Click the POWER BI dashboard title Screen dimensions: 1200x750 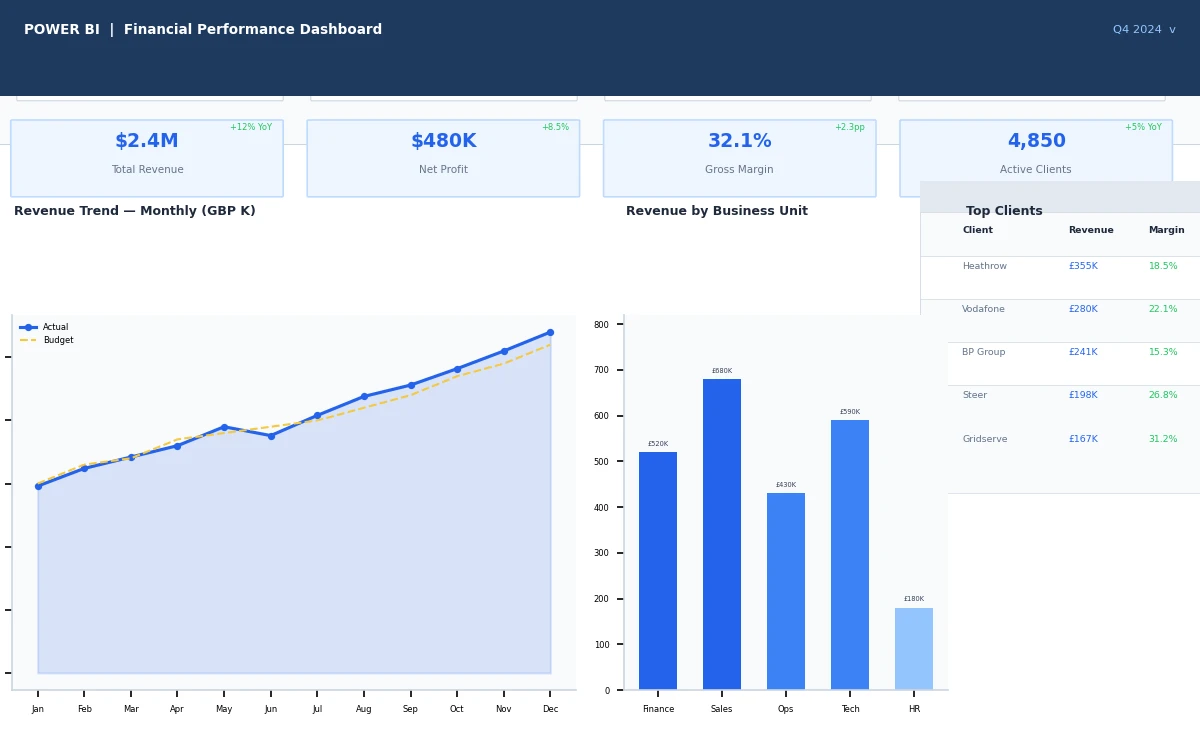203,30
